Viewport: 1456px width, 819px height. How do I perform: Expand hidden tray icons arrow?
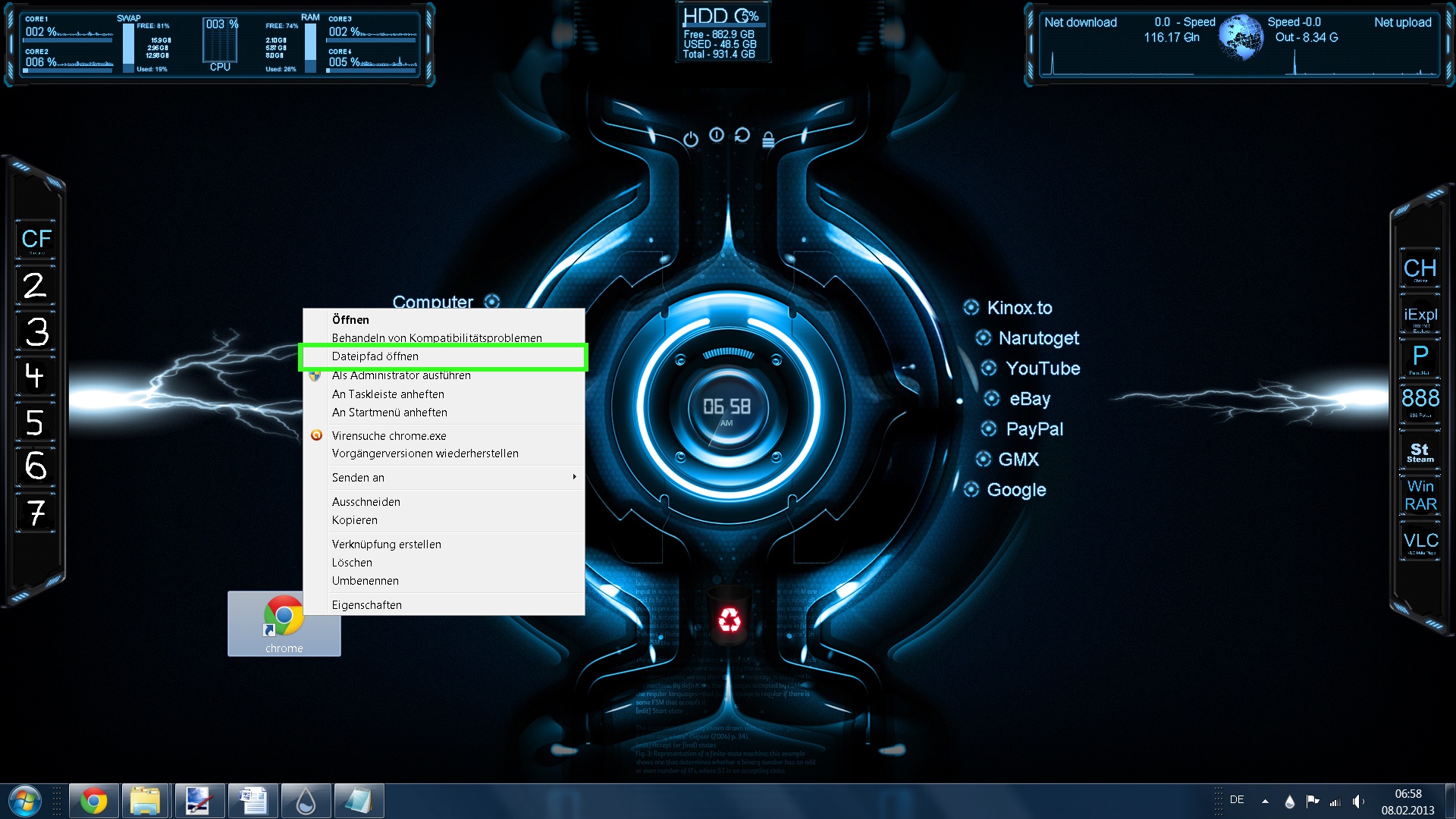[1265, 801]
